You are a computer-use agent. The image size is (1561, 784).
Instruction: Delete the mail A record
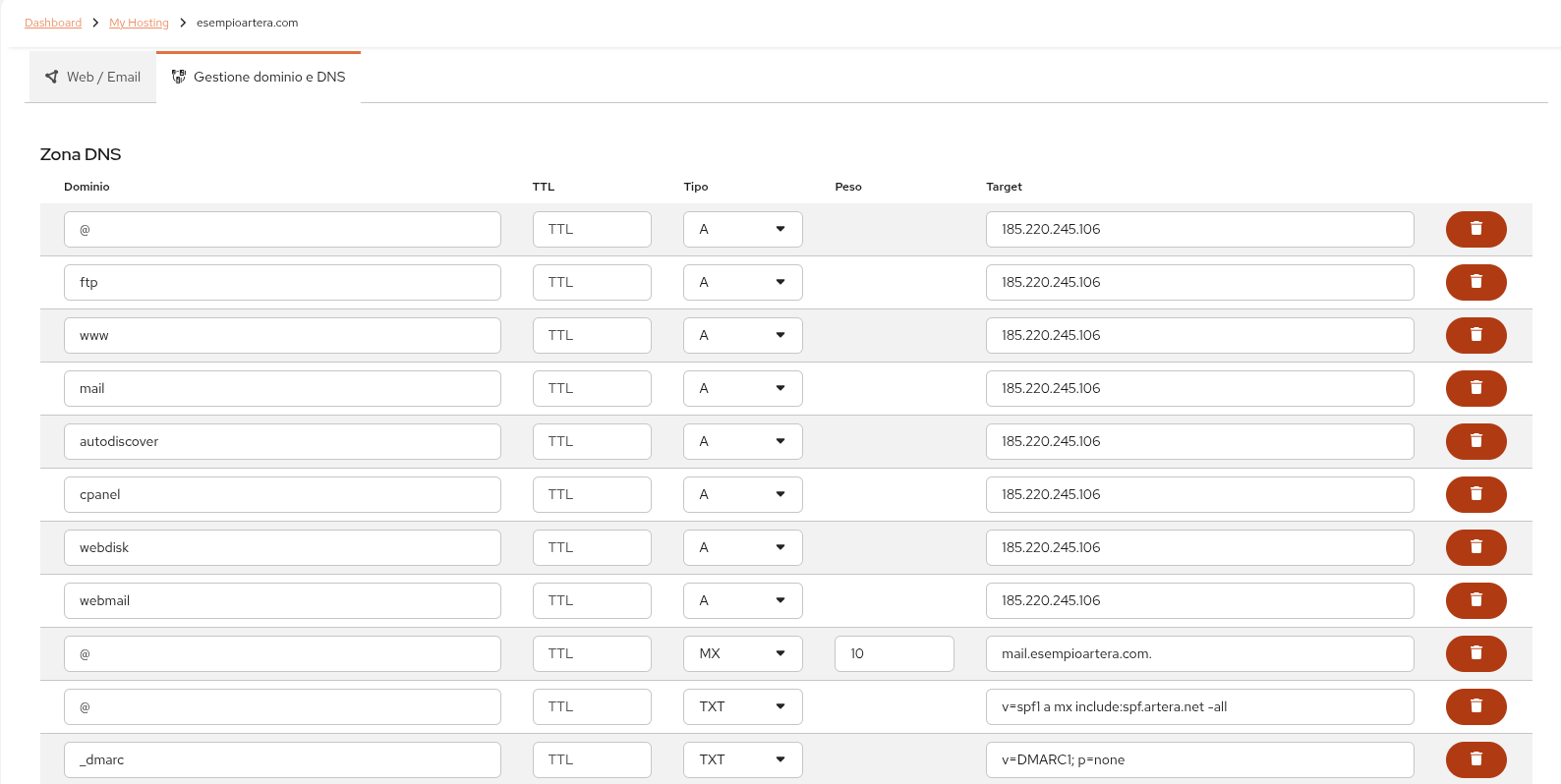[1475, 388]
